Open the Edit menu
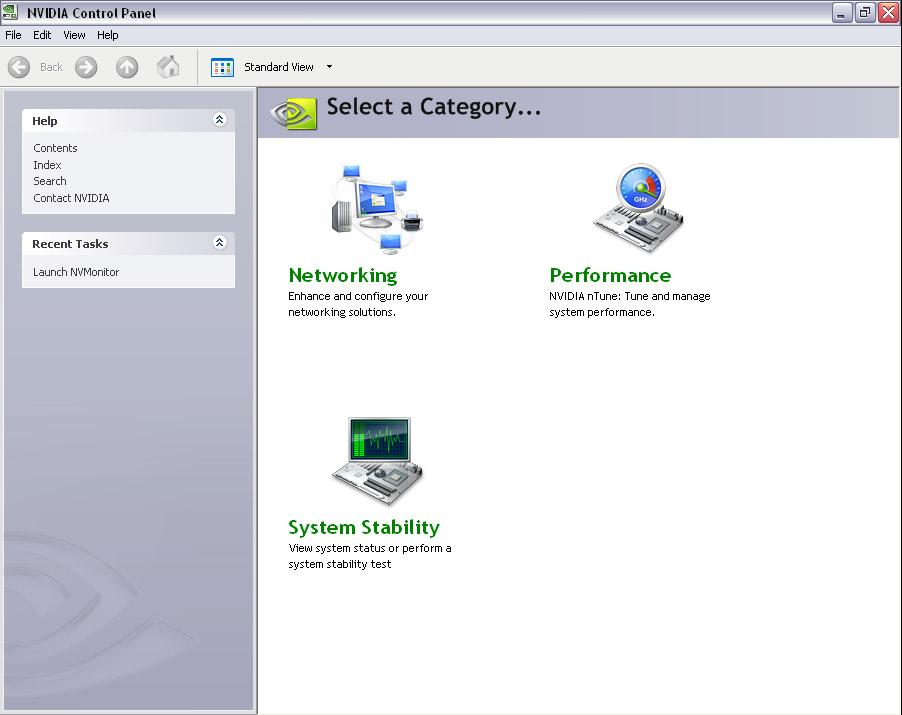902x715 pixels. [x=42, y=35]
